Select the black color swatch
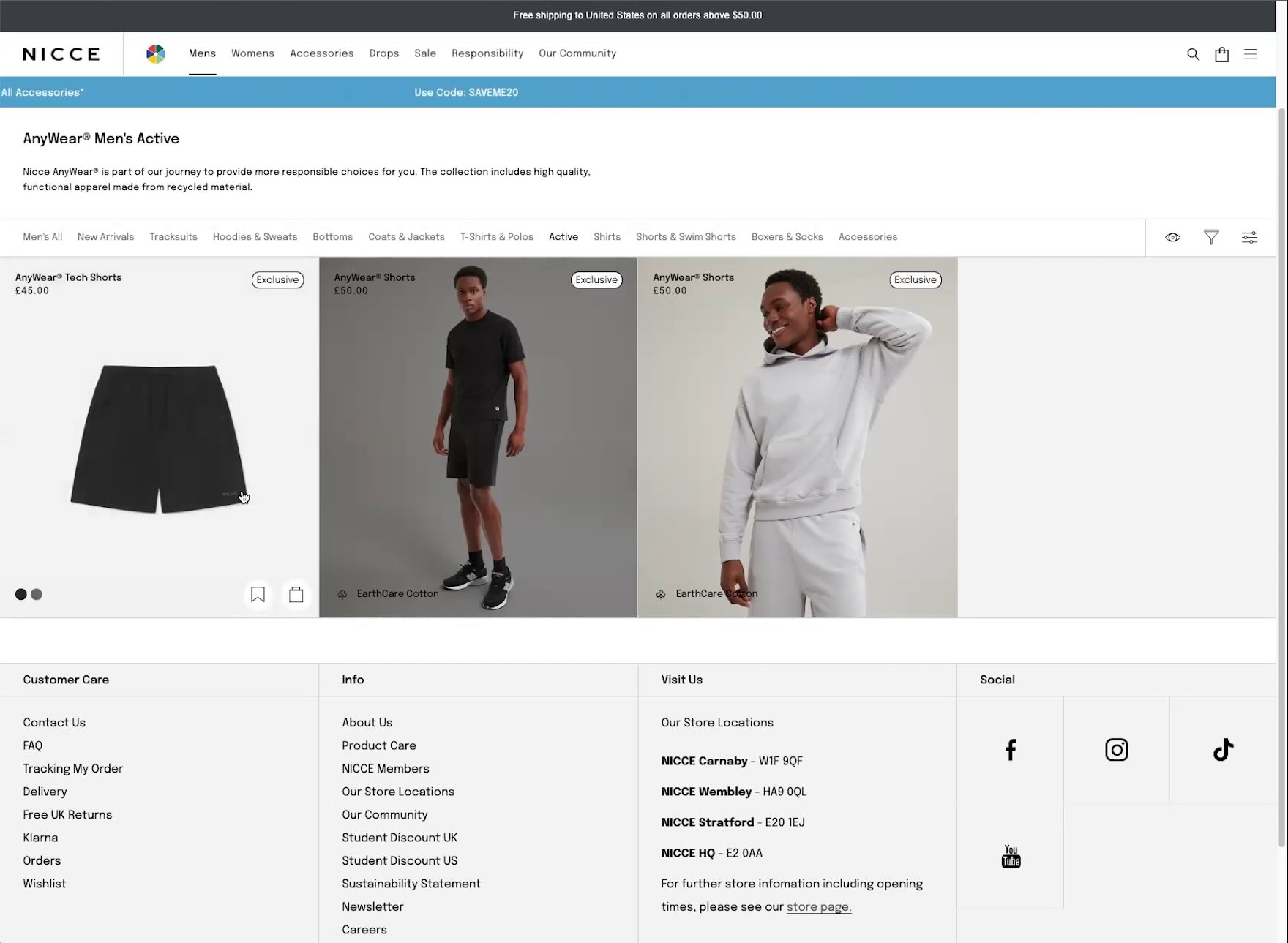1288x943 pixels. point(20,595)
